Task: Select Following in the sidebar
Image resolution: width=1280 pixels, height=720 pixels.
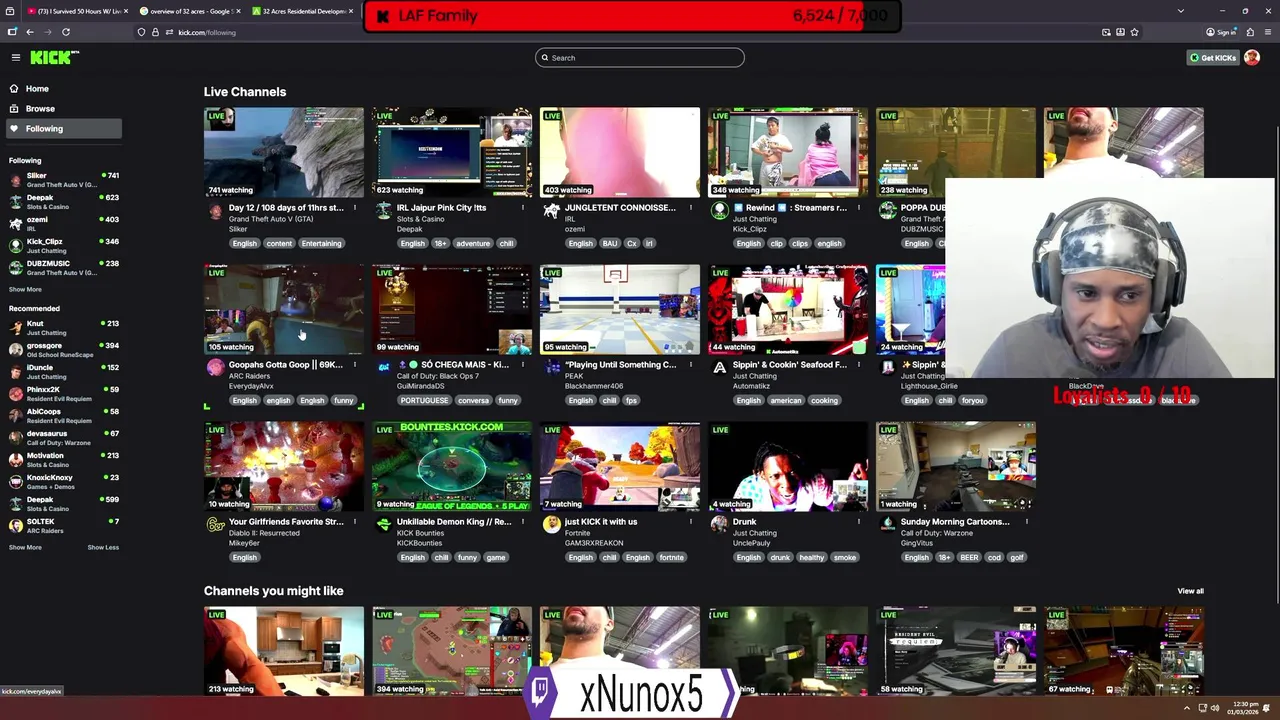Action: [x=65, y=129]
